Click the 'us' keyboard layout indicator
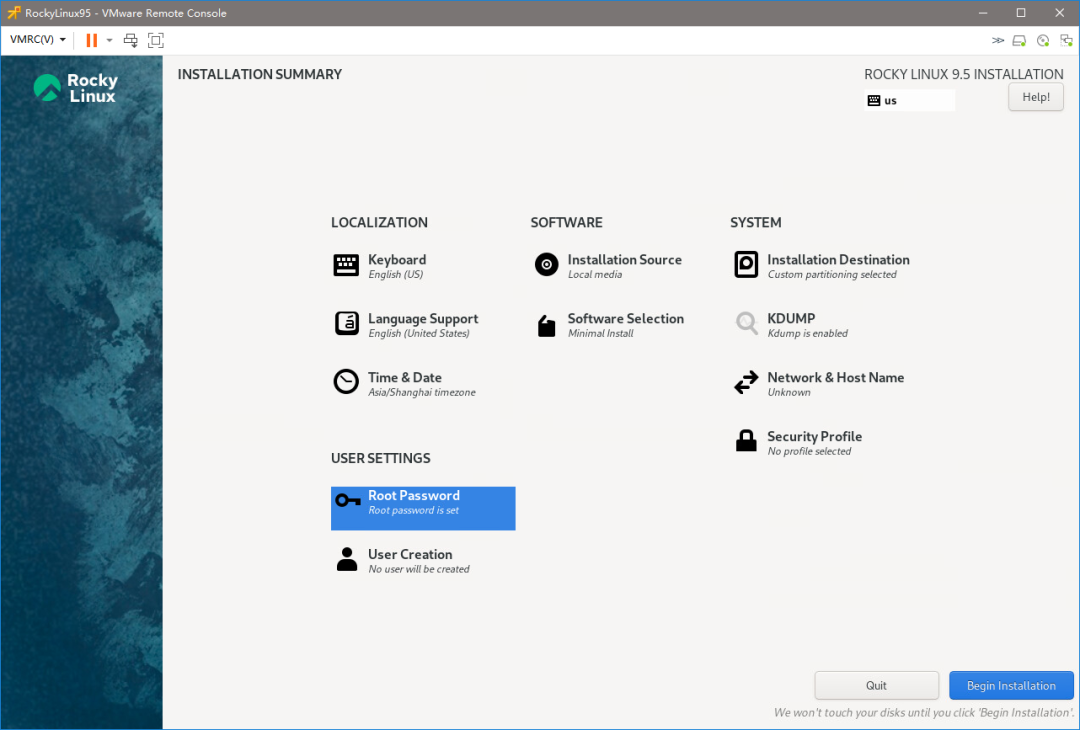1080x730 pixels. click(x=909, y=101)
